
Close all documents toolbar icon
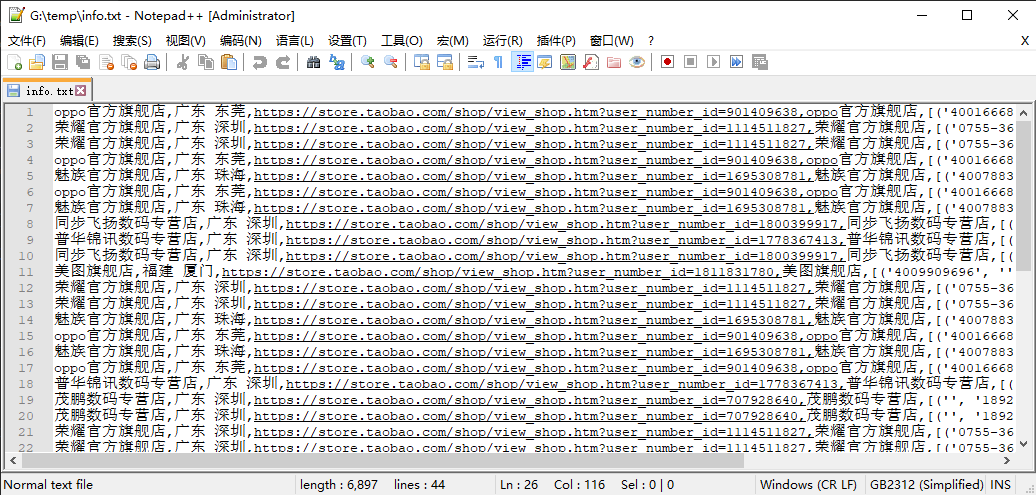[x=129, y=62]
